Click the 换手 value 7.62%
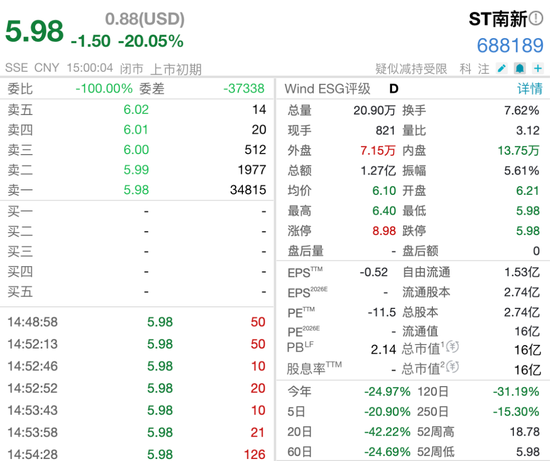This screenshot has width=550, height=461. 522,111
